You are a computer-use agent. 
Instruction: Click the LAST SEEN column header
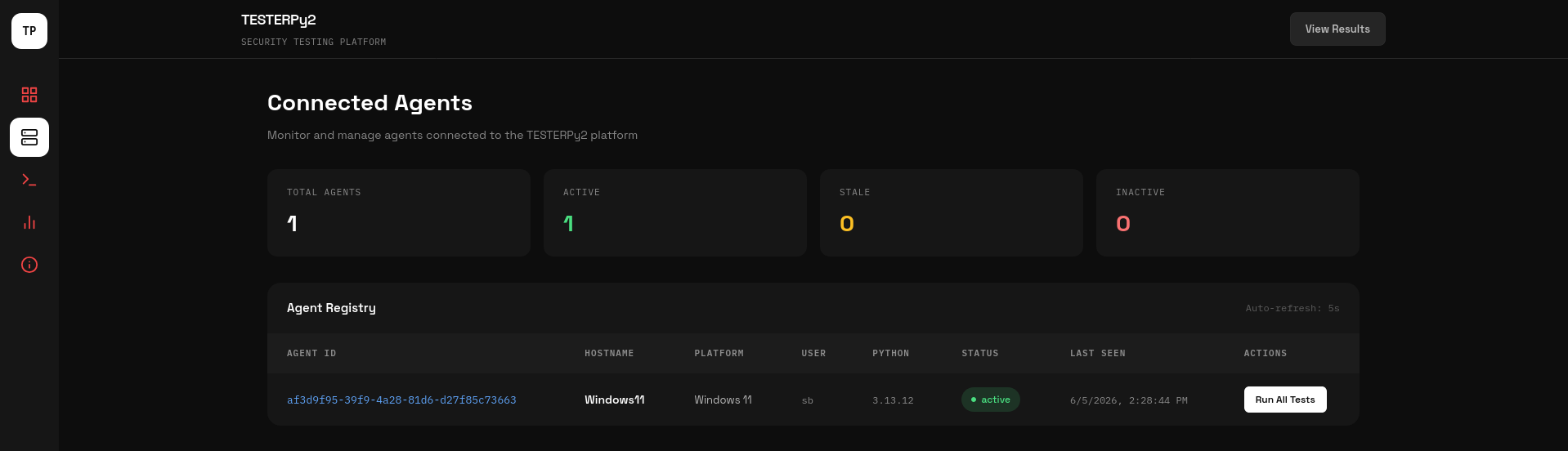(x=1098, y=354)
